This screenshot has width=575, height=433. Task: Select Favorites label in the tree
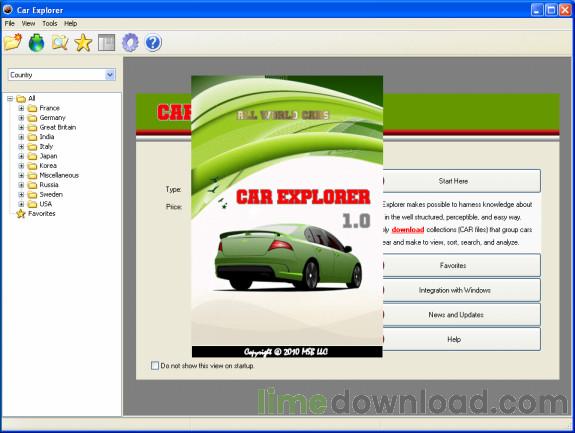42,213
